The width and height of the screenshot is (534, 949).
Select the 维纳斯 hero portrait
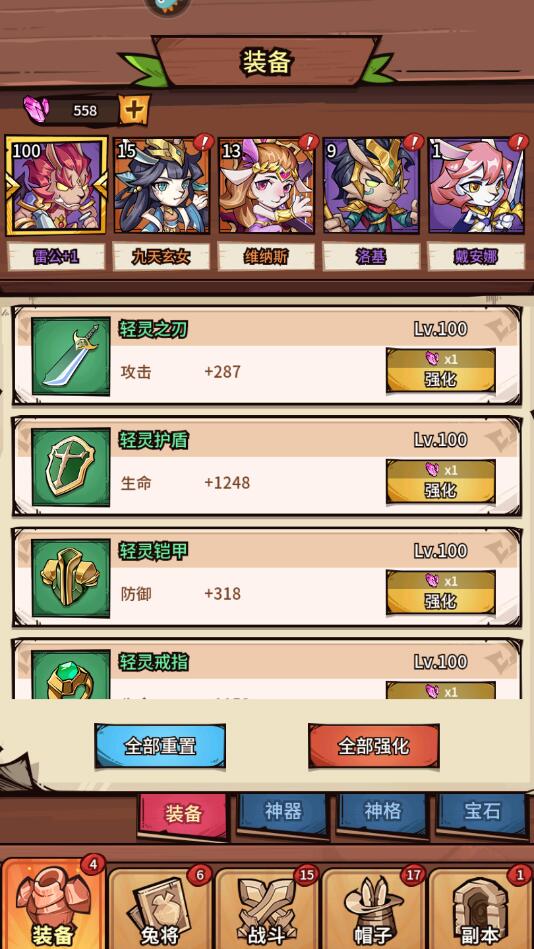coord(266,186)
